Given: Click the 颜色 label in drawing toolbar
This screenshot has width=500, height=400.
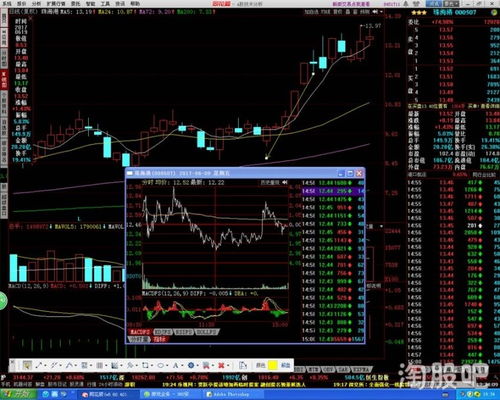Looking at the screenshot, I should (x=261, y=365).
